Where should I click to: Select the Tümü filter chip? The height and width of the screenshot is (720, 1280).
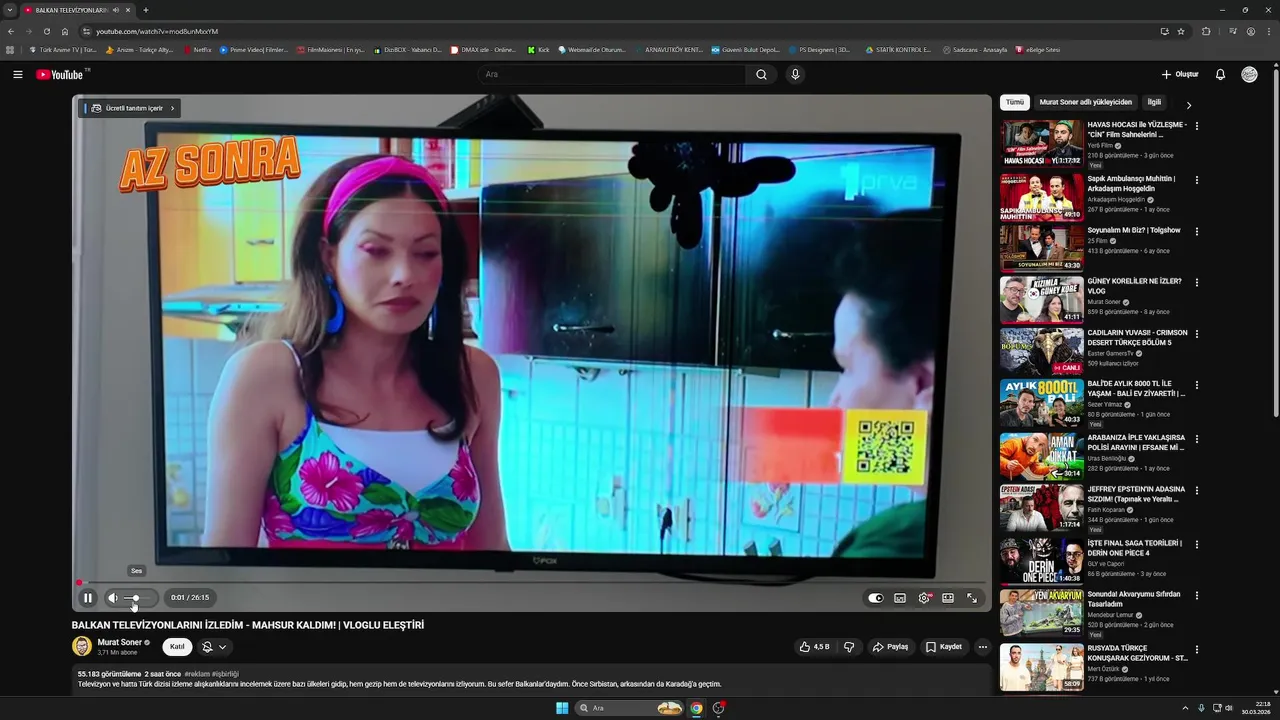(1015, 102)
